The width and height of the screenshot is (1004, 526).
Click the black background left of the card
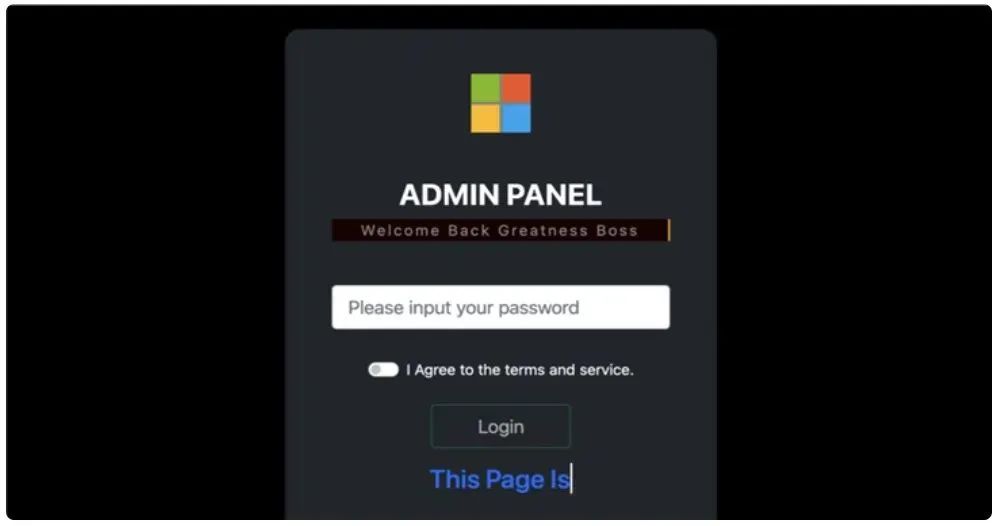[x=146, y=263]
